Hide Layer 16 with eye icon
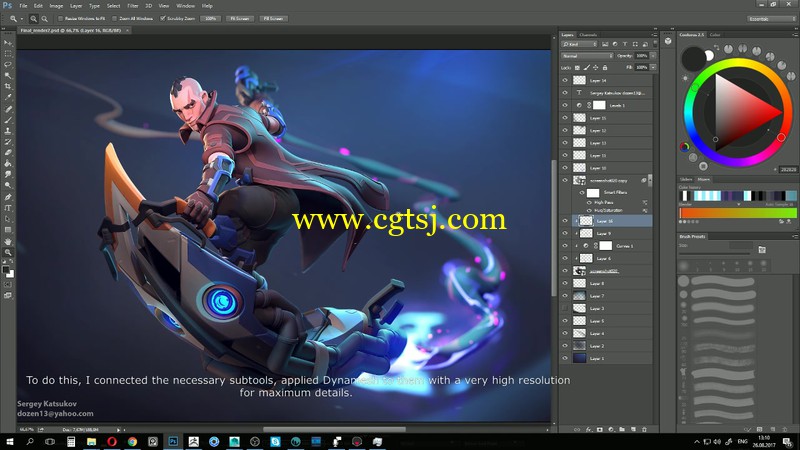 [565, 221]
